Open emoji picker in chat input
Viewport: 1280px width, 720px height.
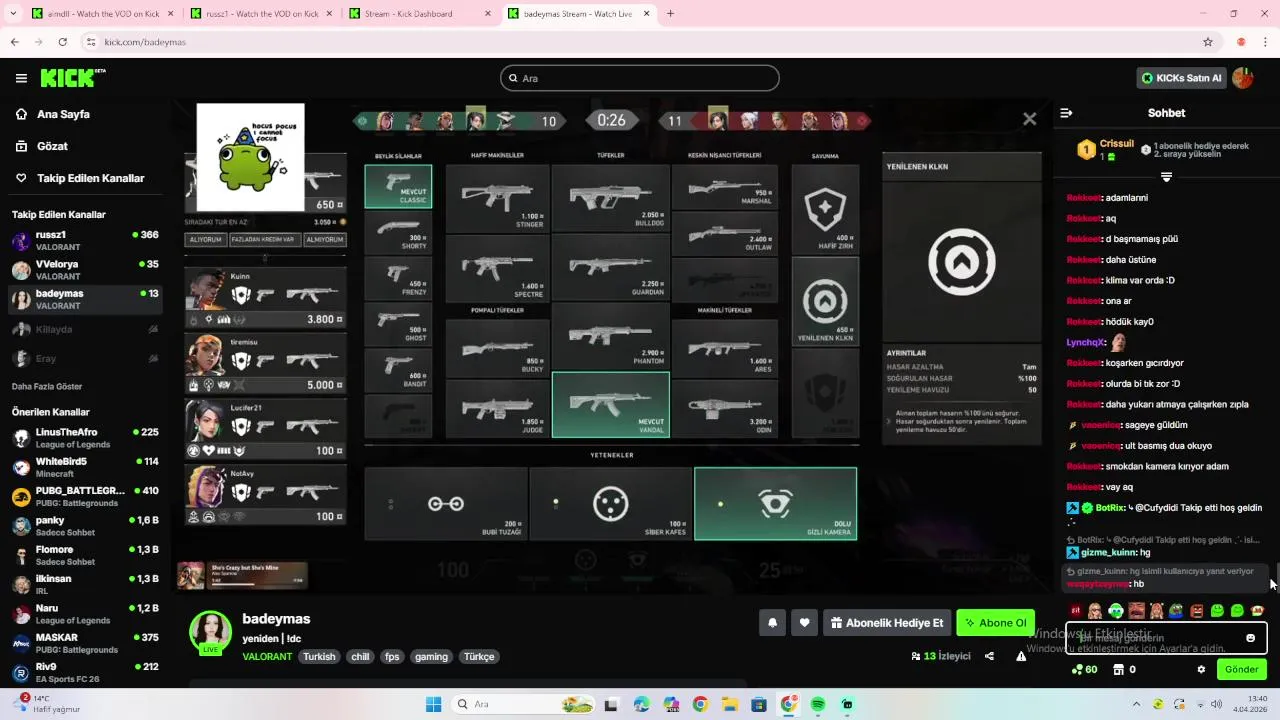pos(1250,638)
